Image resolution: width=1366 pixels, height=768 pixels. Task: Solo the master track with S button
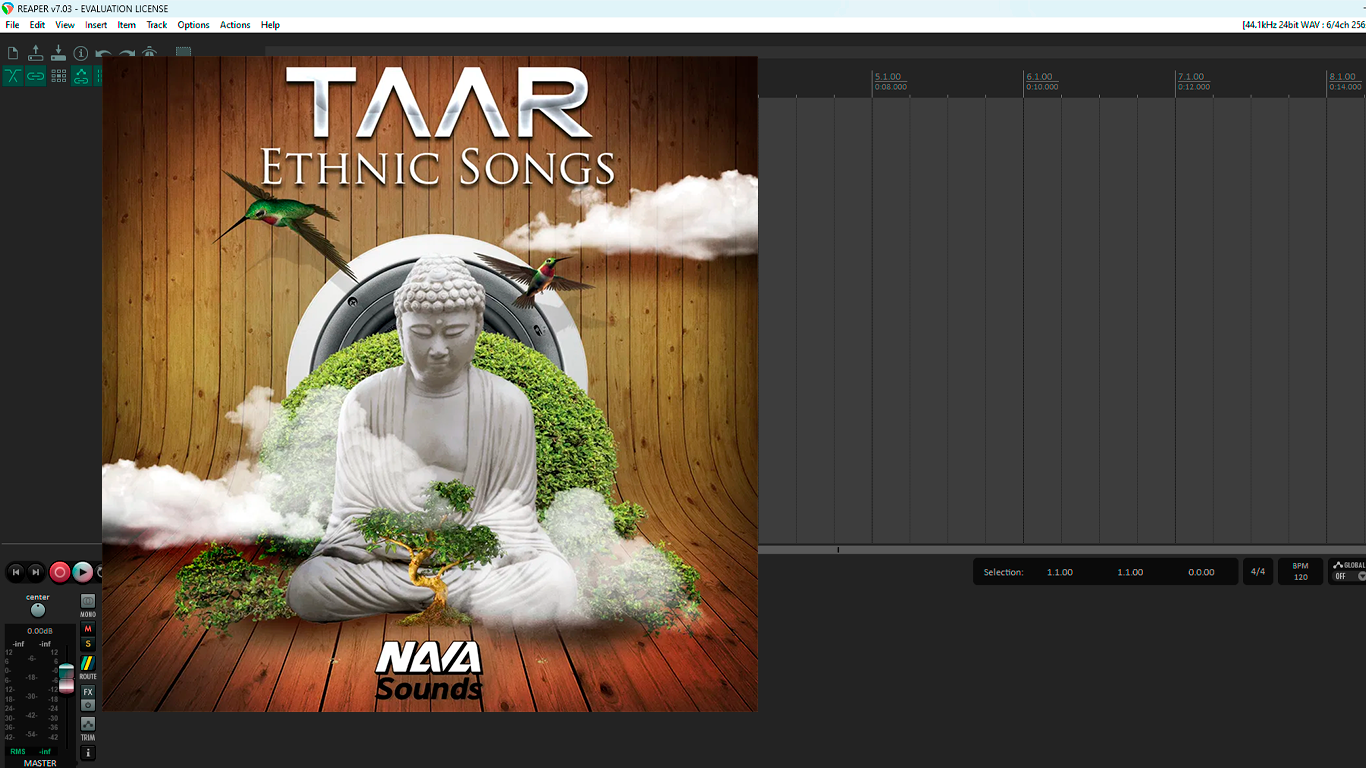[88, 644]
